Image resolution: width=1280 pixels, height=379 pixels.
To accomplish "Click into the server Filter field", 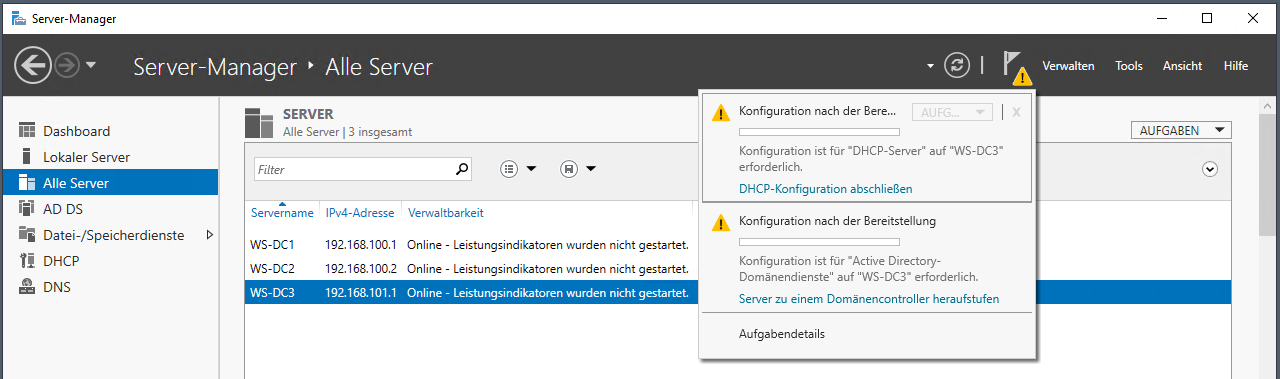I will 353,170.
